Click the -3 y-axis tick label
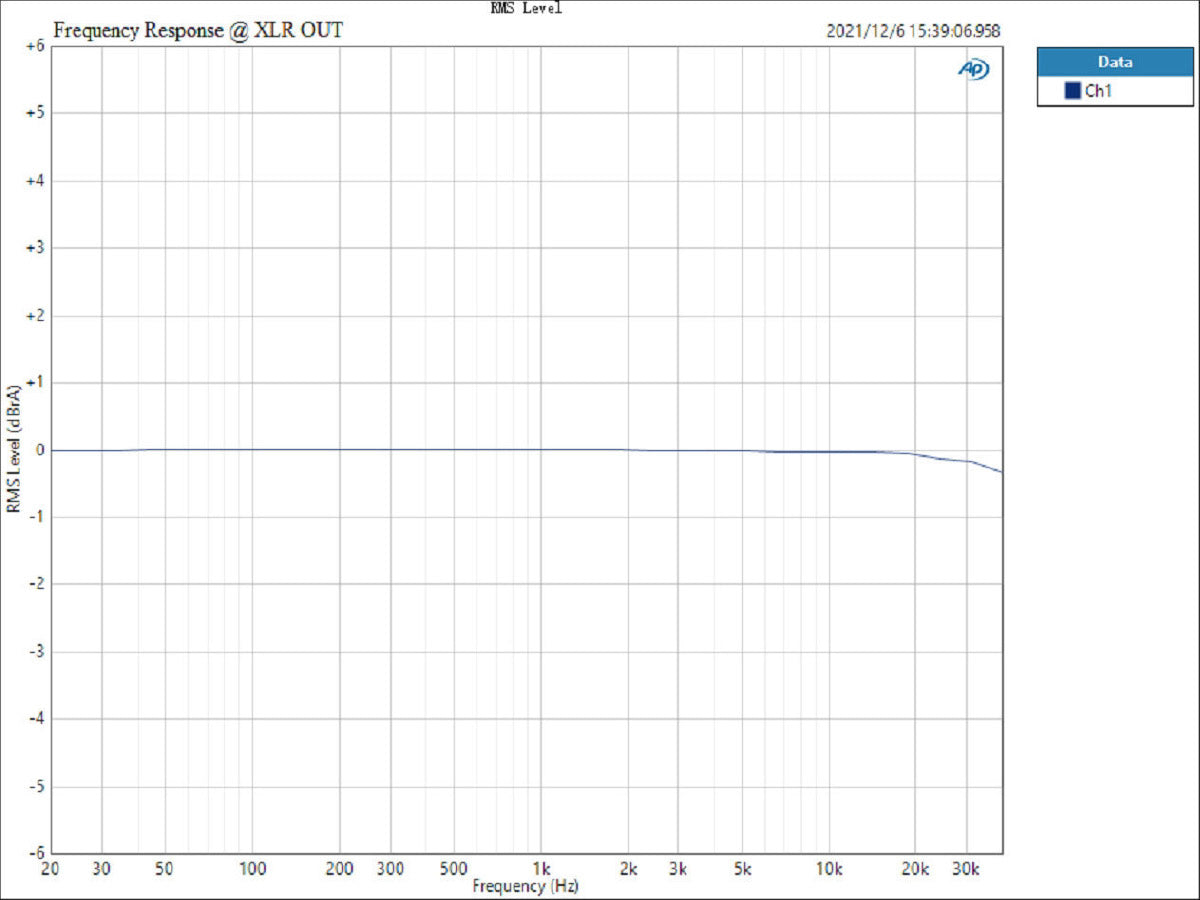Screen dimensions: 1200x900 34,652
